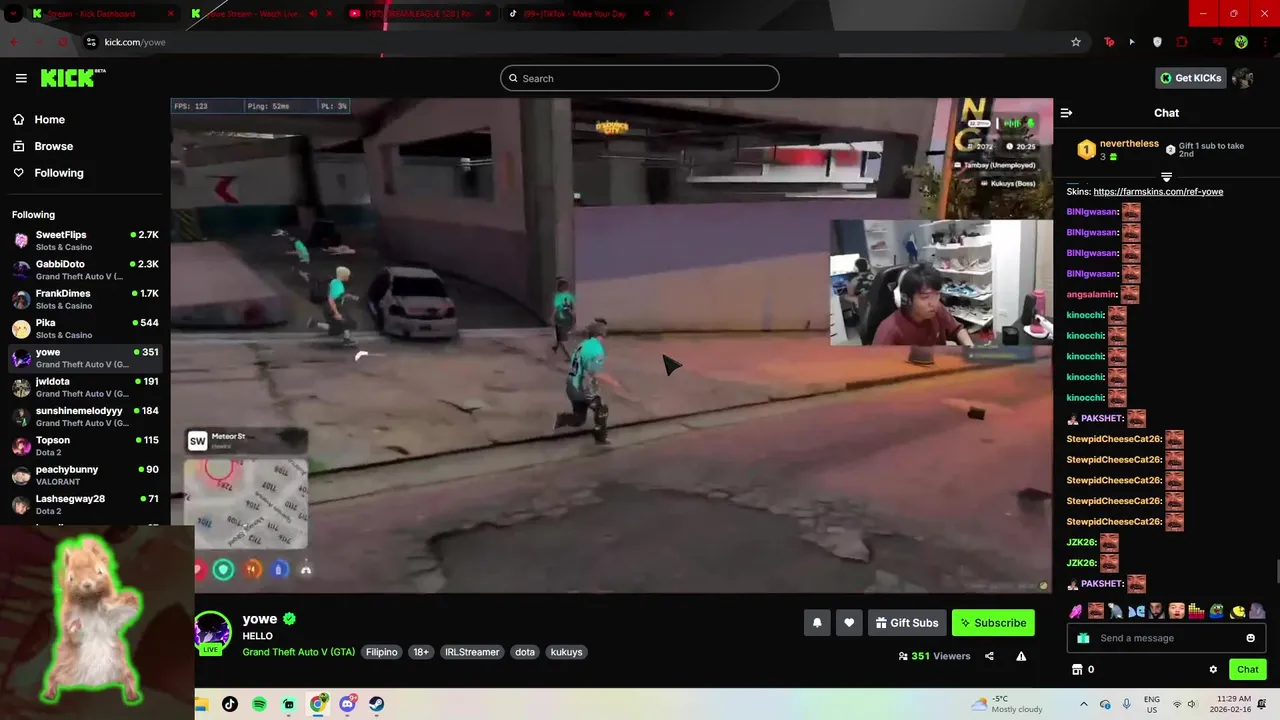Click the user profile avatar in the top right
Screen dimensions: 1280x720
1243,78
